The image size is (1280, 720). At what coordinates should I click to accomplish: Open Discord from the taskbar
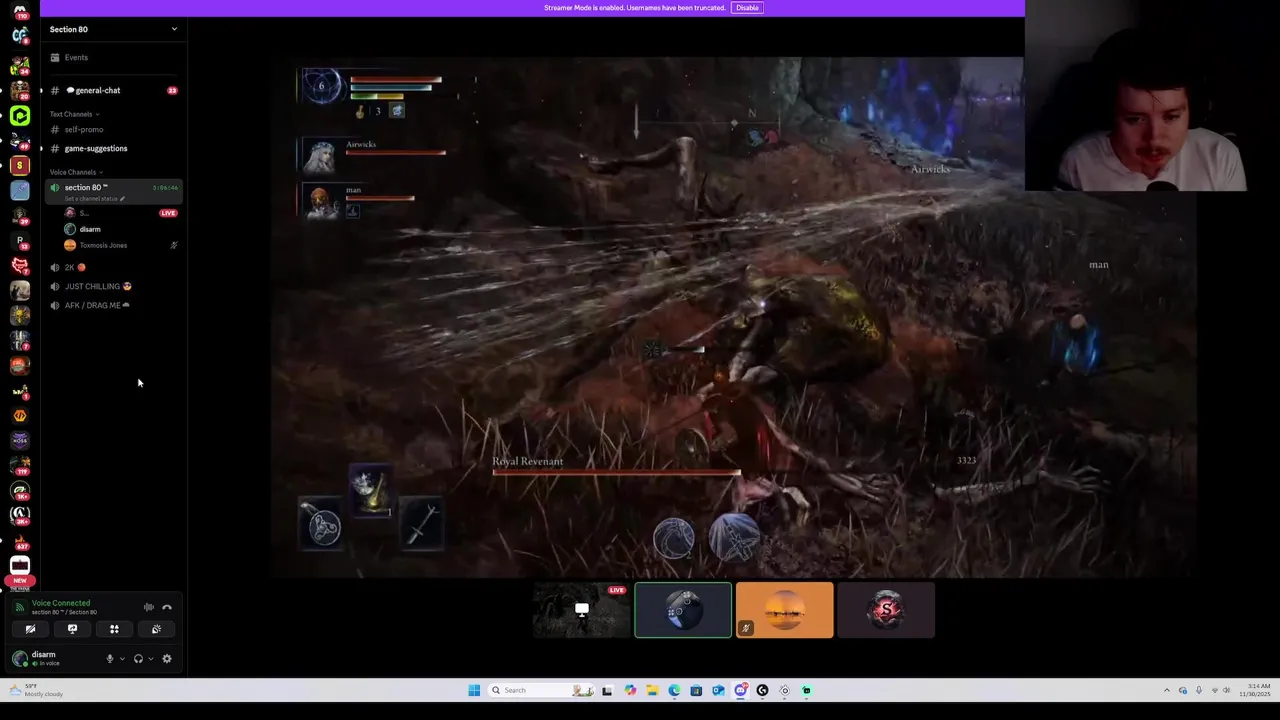click(x=740, y=690)
